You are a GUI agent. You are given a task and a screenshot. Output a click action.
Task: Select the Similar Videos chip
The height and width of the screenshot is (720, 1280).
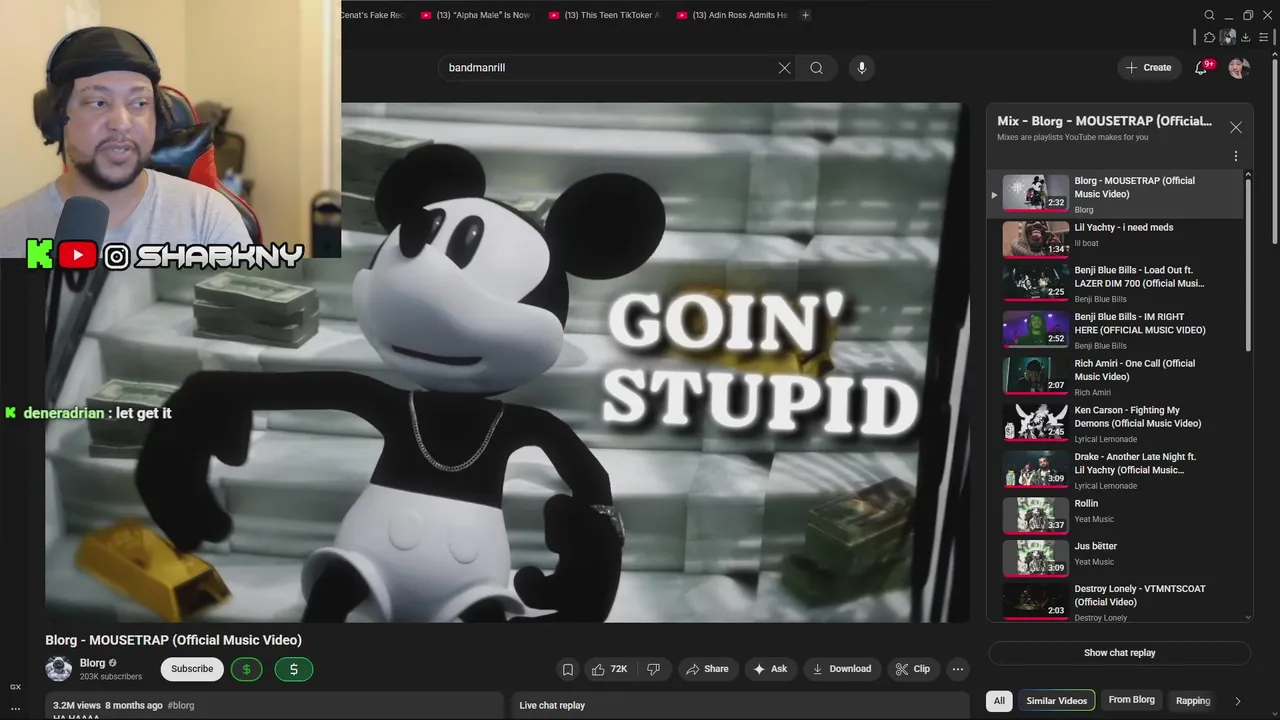(x=1057, y=701)
